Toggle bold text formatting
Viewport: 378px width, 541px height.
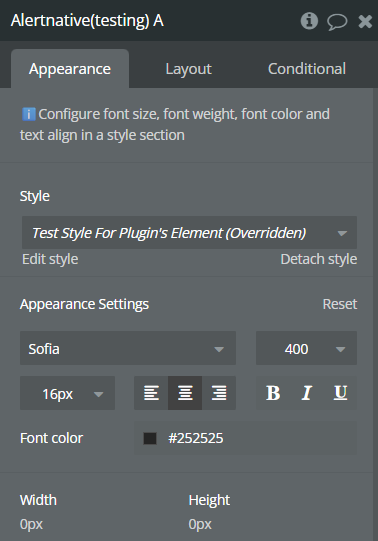point(273,393)
